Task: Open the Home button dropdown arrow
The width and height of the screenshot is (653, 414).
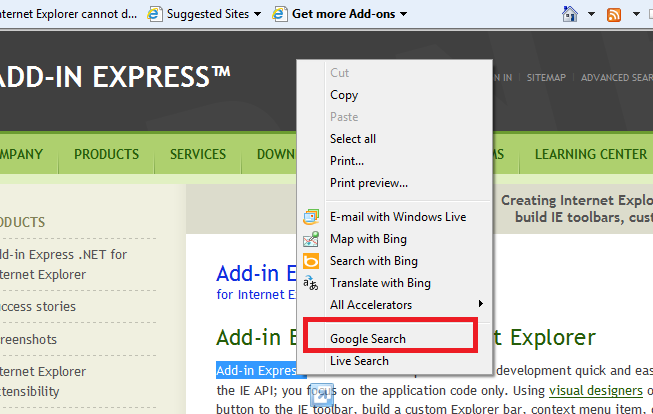Action: point(591,14)
